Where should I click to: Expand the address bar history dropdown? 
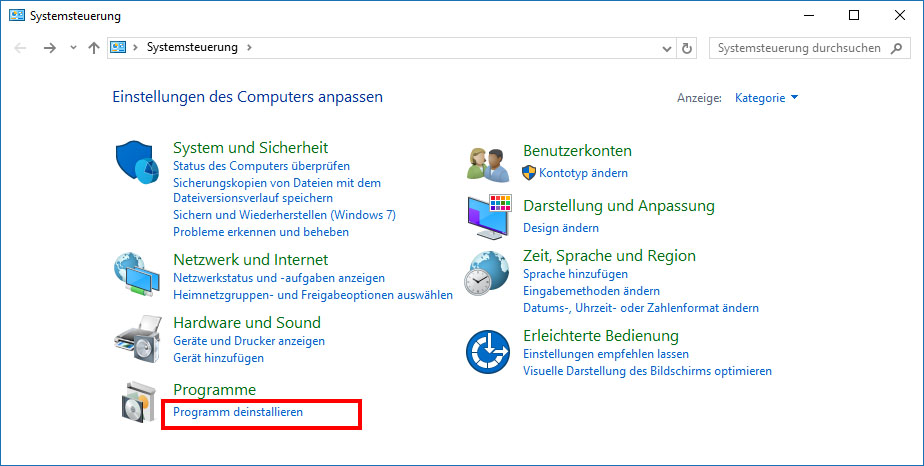(667, 48)
